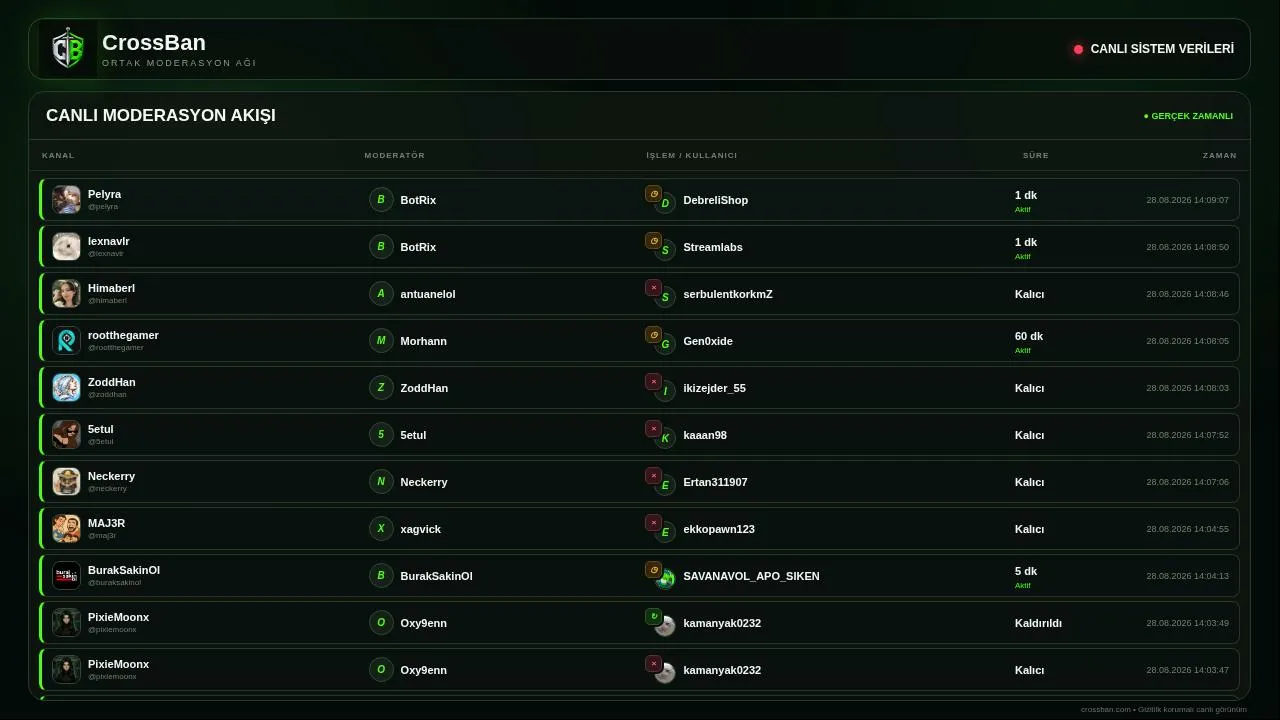The height and width of the screenshot is (720, 1280).
Task: Click the crossban.com footer text
Action: tap(1164, 709)
